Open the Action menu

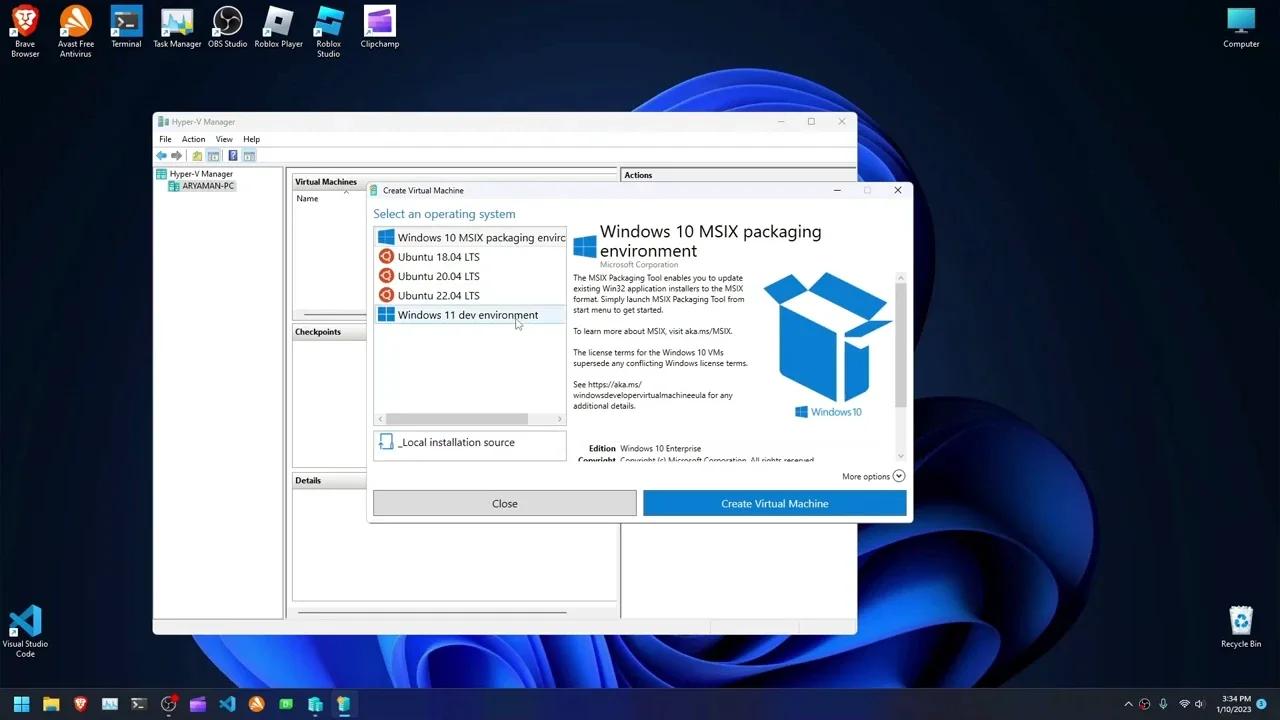click(193, 139)
